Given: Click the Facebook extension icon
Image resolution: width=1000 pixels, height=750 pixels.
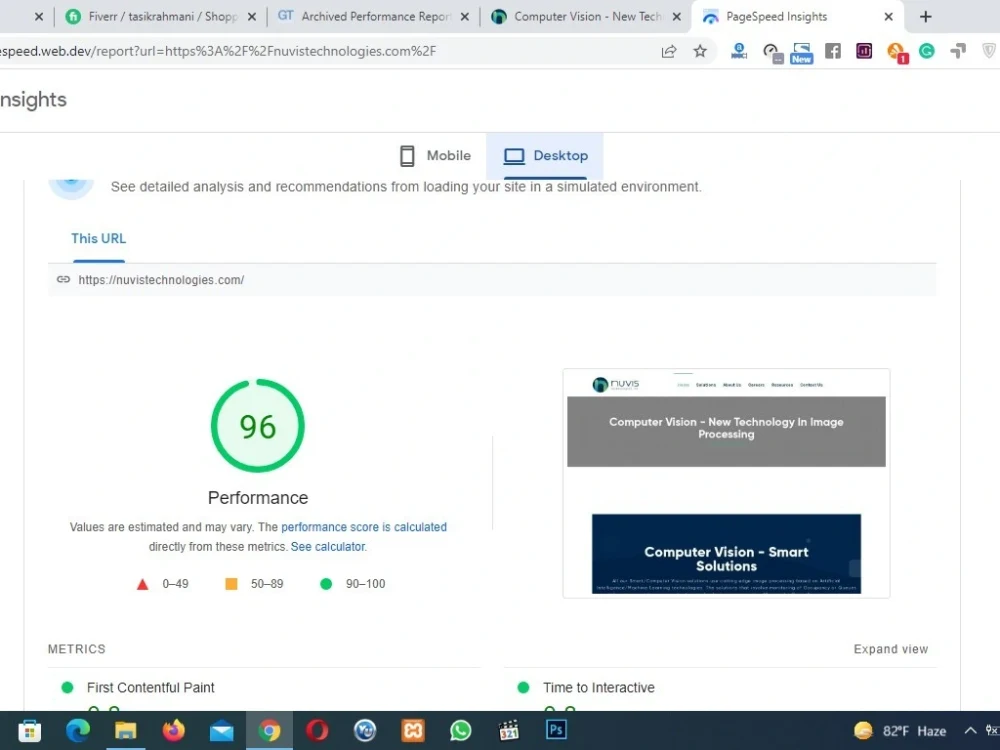Looking at the screenshot, I should 833,51.
